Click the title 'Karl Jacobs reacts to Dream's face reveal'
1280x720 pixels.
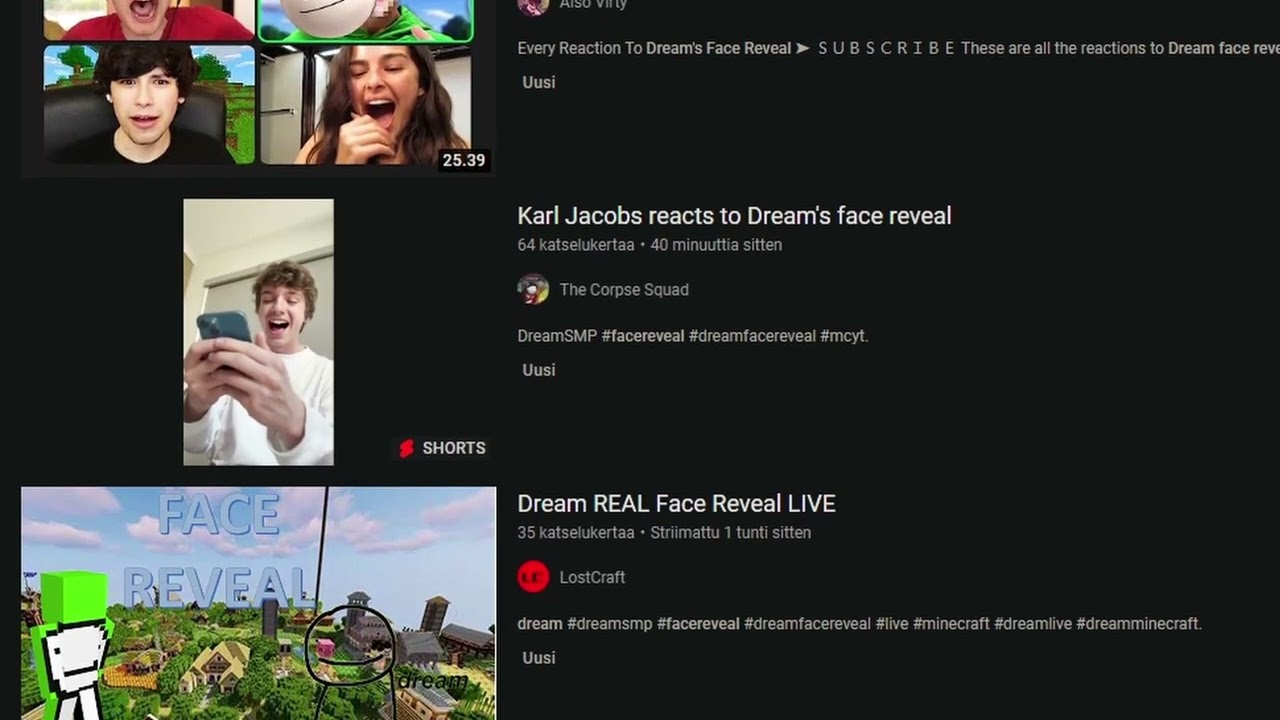pos(734,216)
